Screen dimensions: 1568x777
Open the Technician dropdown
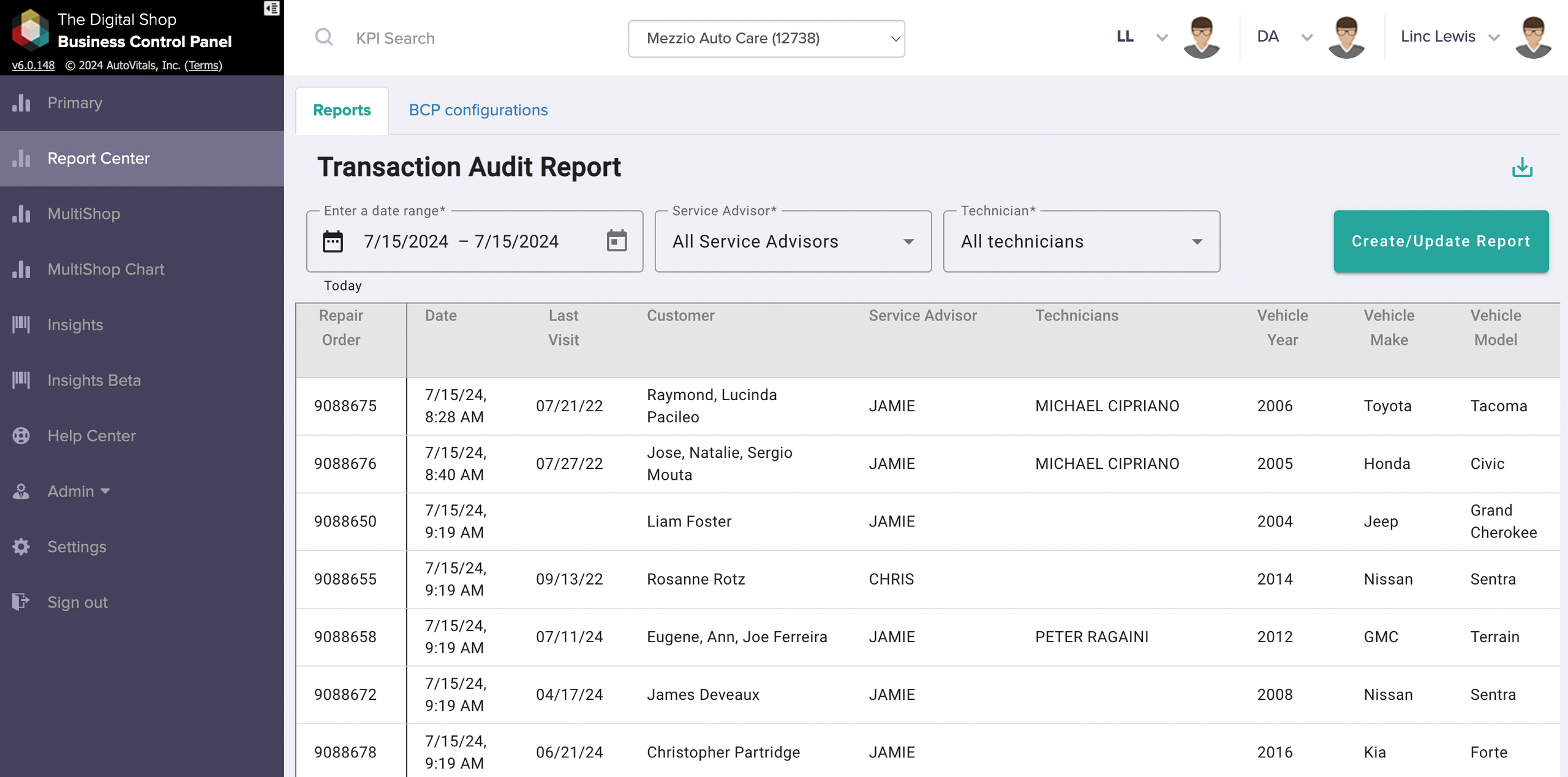point(1082,241)
